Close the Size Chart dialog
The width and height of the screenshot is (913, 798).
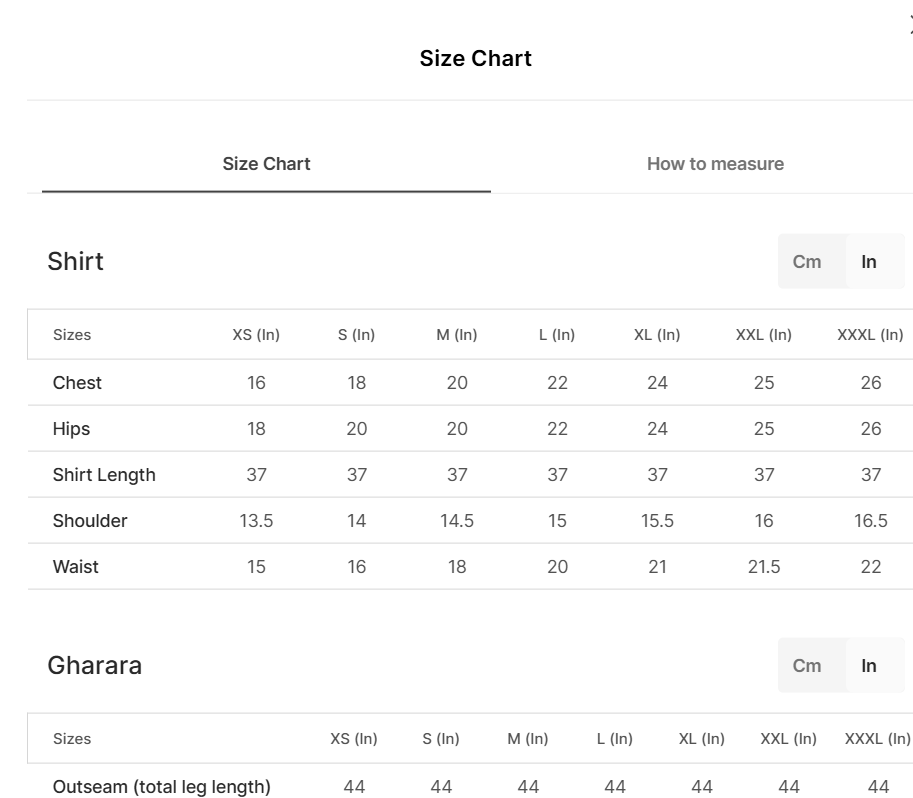click(910, 24)
